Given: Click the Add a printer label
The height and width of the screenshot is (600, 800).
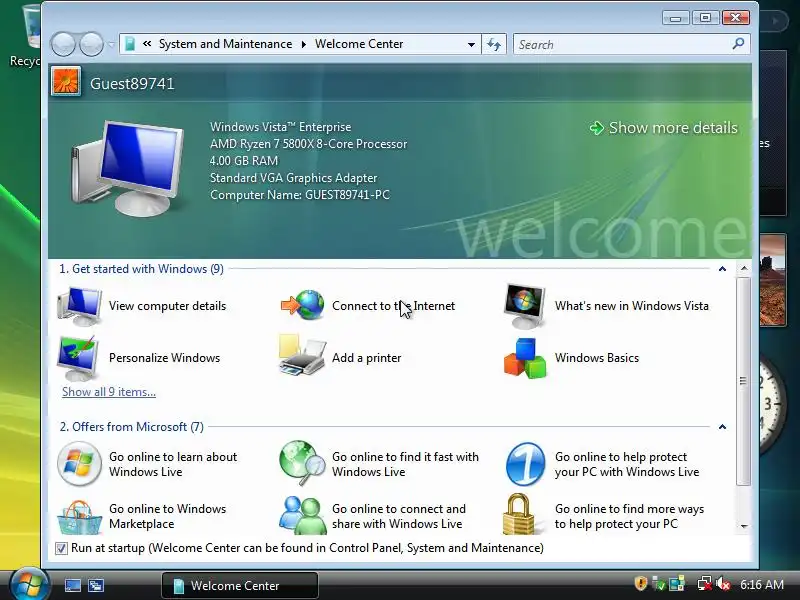Looking at the screenshot, I should (x=366, y=358).
